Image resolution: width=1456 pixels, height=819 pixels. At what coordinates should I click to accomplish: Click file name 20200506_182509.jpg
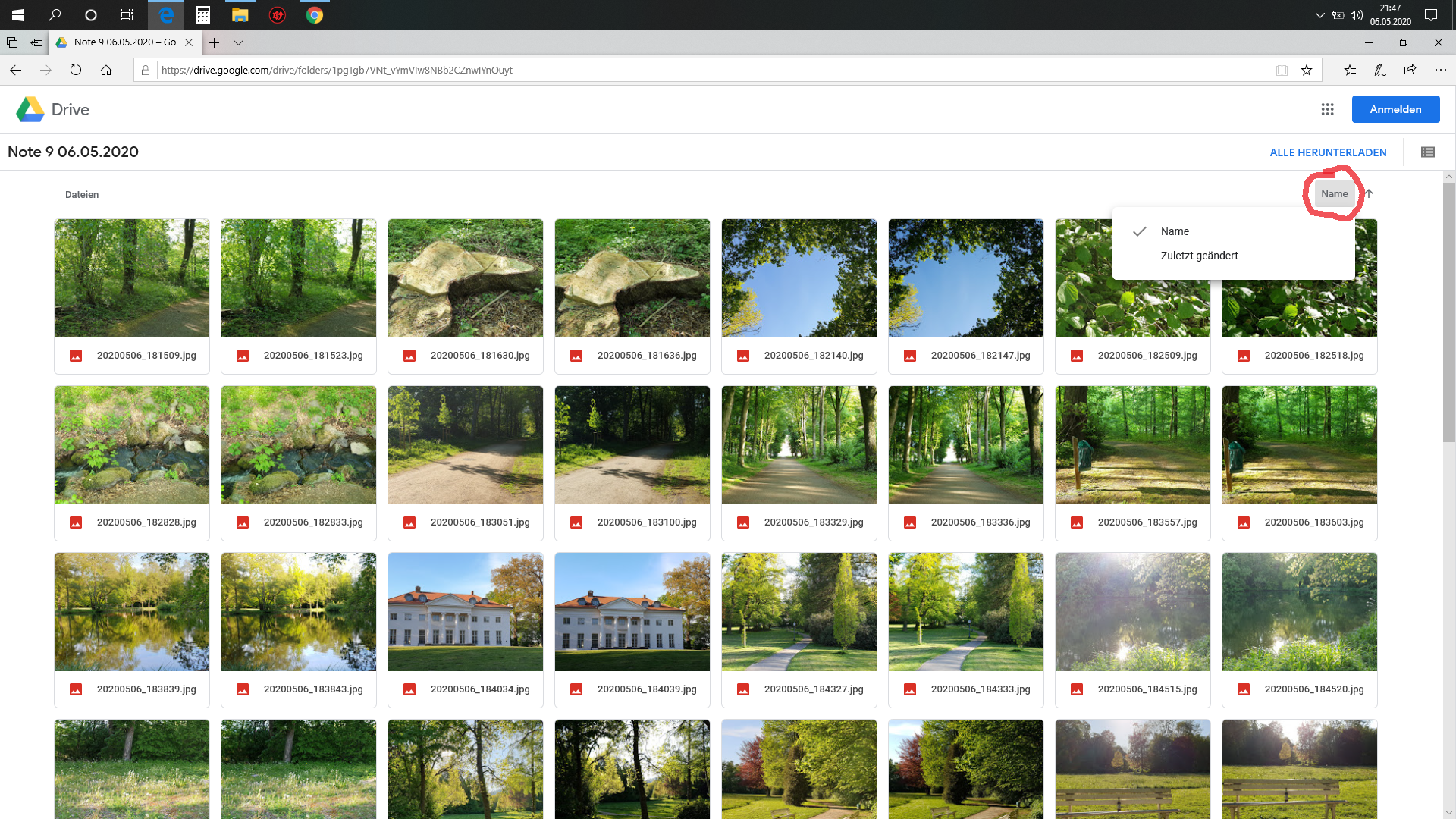pos(1147,356)
